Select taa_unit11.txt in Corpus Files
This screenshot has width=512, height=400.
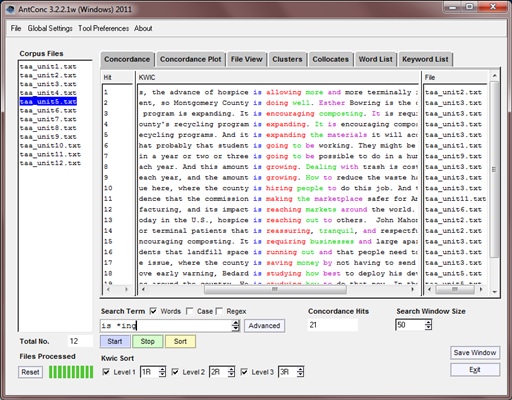(50, 154)
